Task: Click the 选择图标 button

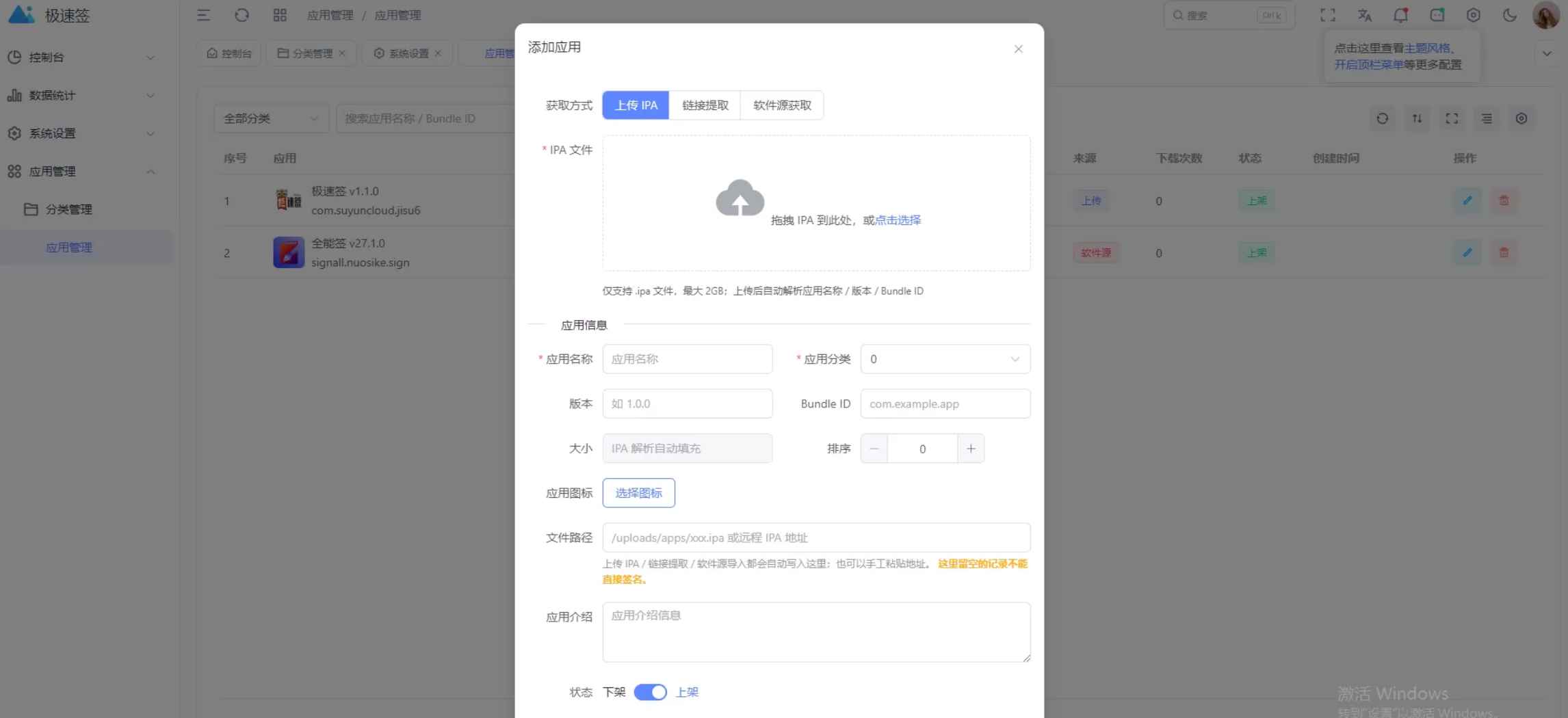Action: pos(638,493)
